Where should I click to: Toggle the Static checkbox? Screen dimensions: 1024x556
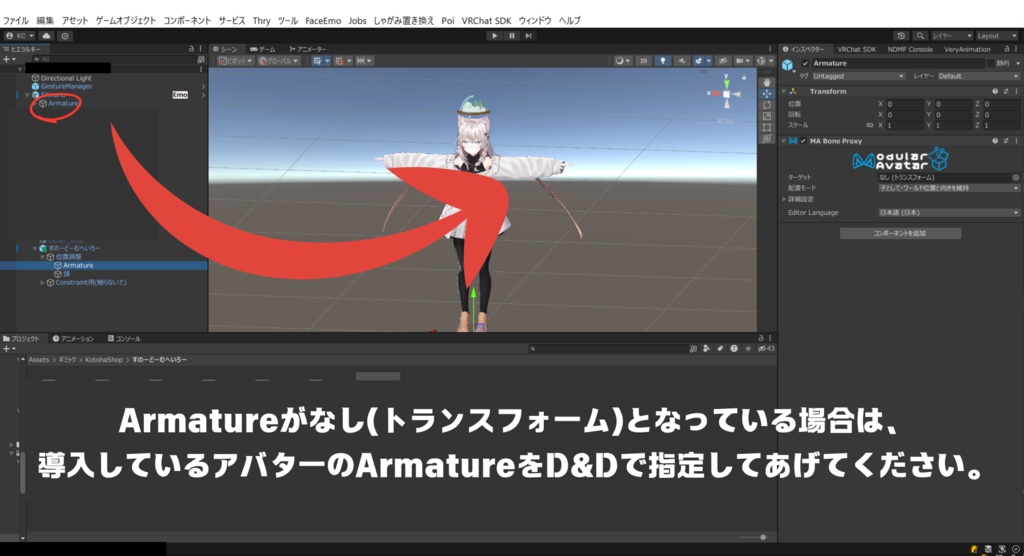pyautogui.click(x=991, y=63)
